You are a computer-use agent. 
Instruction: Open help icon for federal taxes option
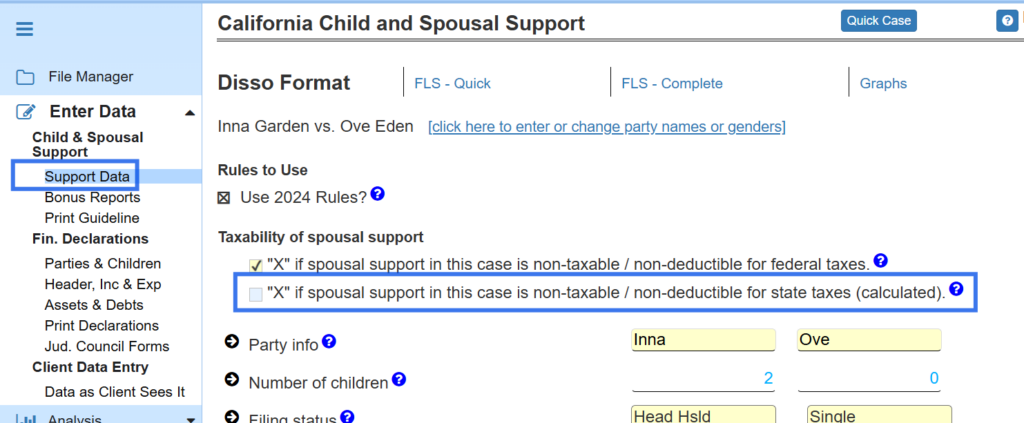point(880,261)
